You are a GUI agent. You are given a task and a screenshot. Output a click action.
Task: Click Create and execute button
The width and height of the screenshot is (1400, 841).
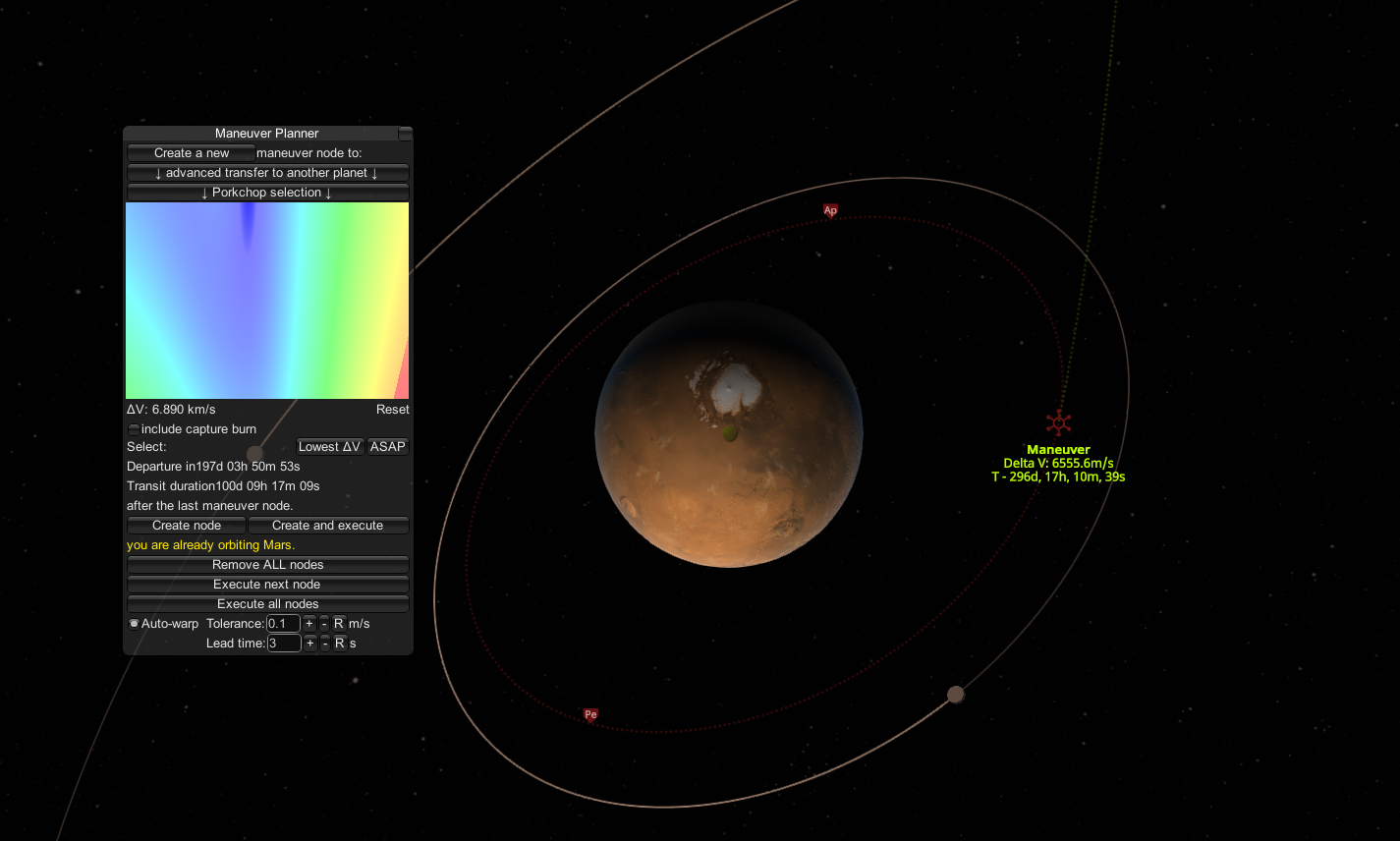(328, 526)
